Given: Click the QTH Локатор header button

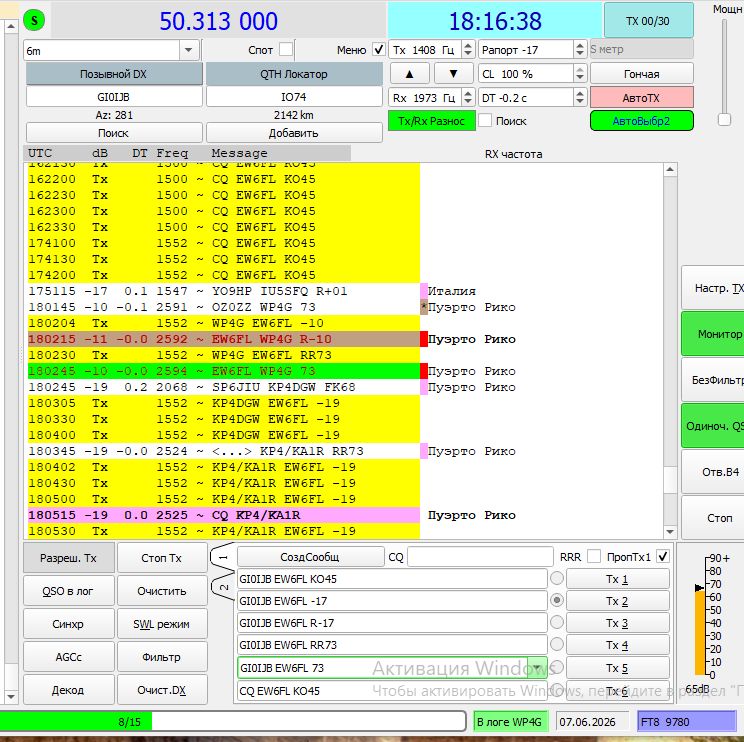Looking at the screenshot, I should click(x=294, y=74).
